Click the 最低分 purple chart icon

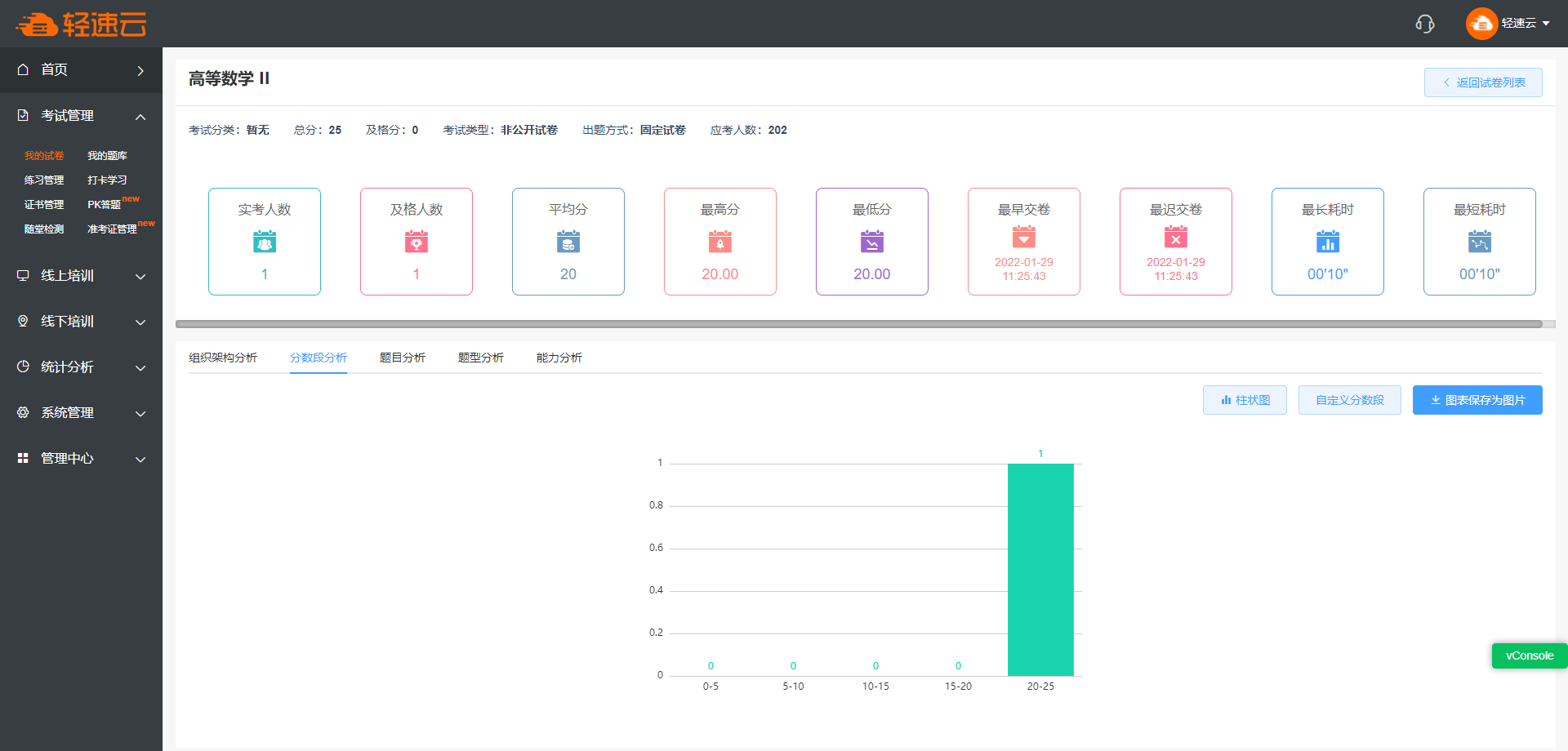tap(872, 242)
